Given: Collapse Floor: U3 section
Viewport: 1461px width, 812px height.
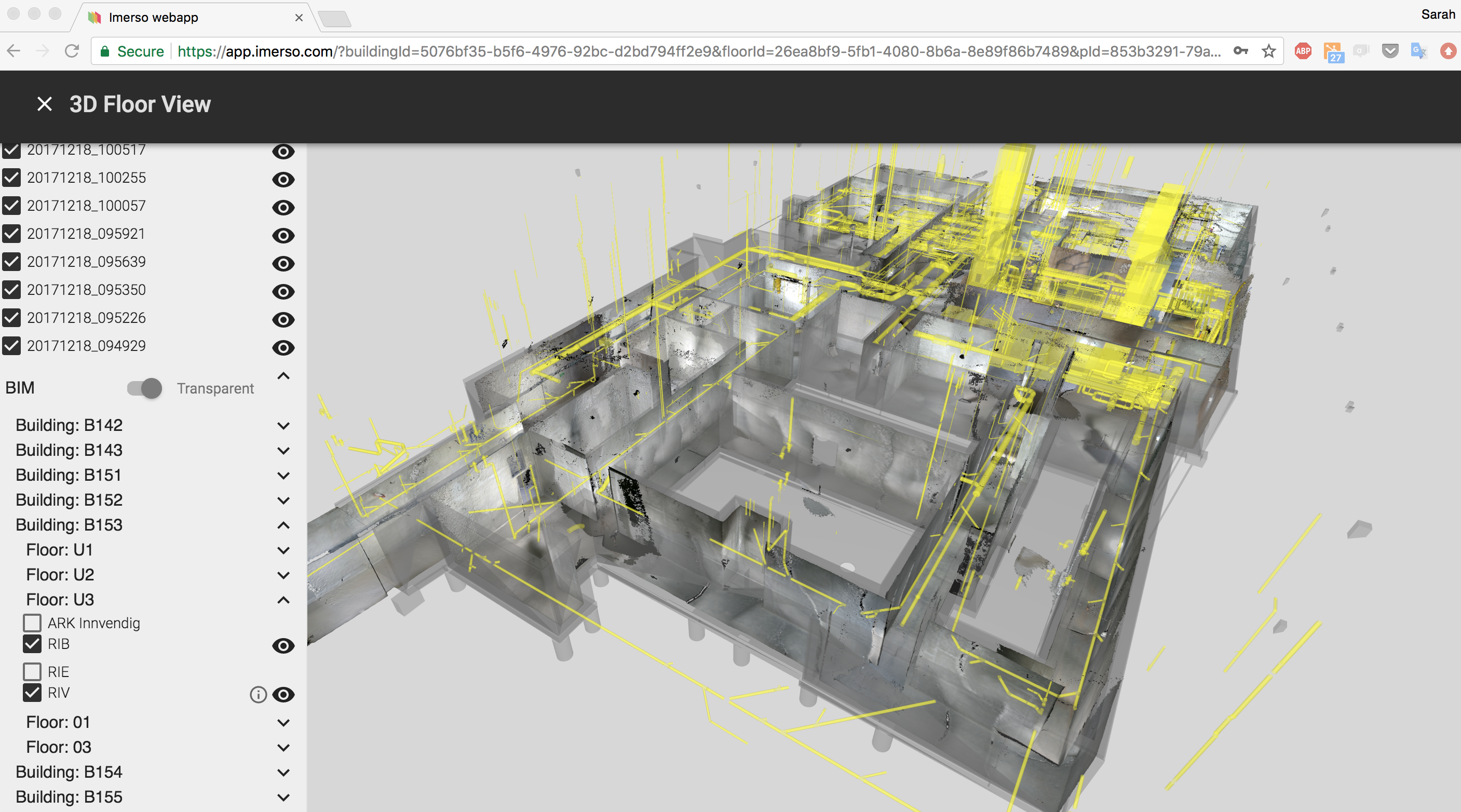Looking at the screenshot, I should pyautogui.click(x=283, y=600).
